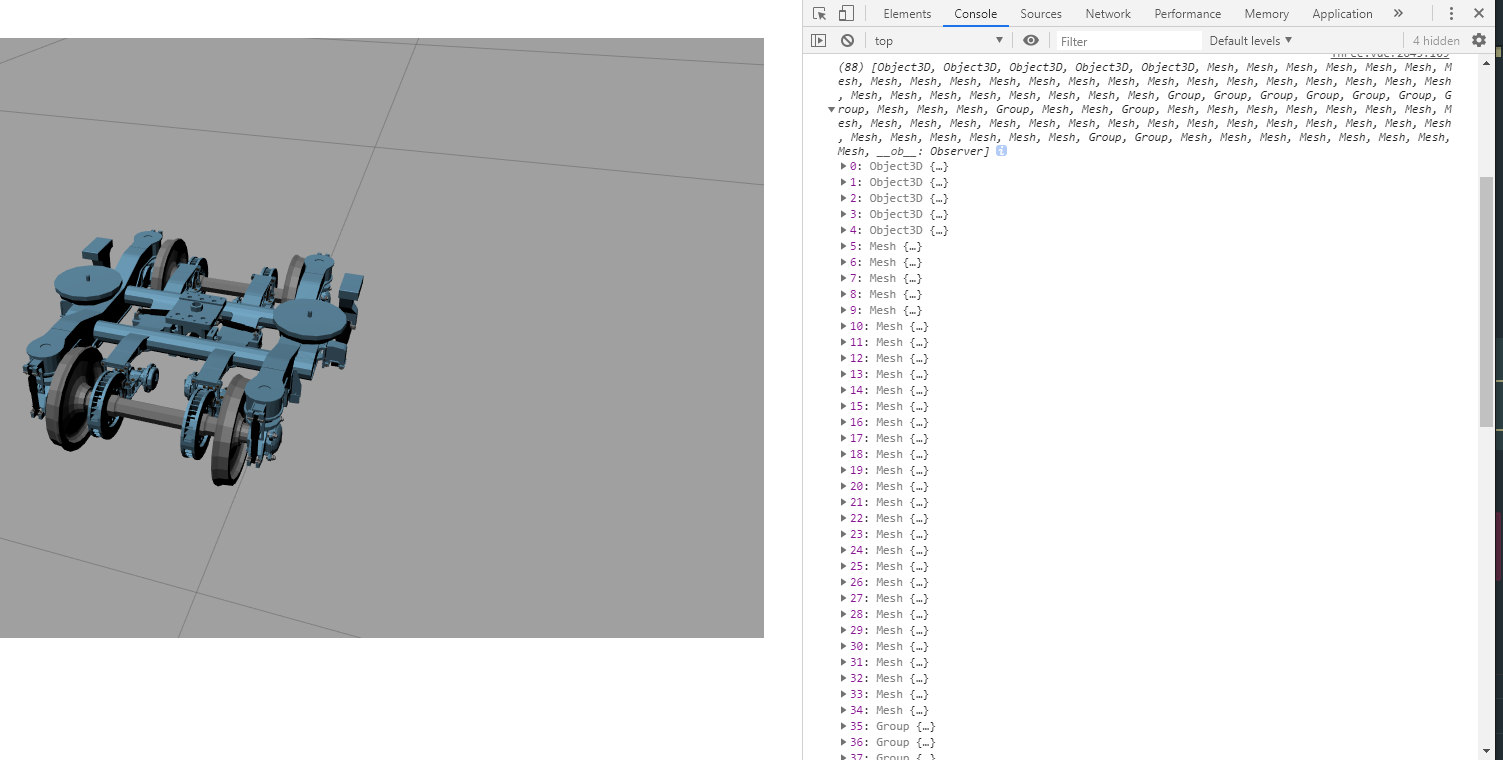Reveal more panels with the double-chevron icon
Viewport: 1503px width, 760px height.
(1398, 13)
